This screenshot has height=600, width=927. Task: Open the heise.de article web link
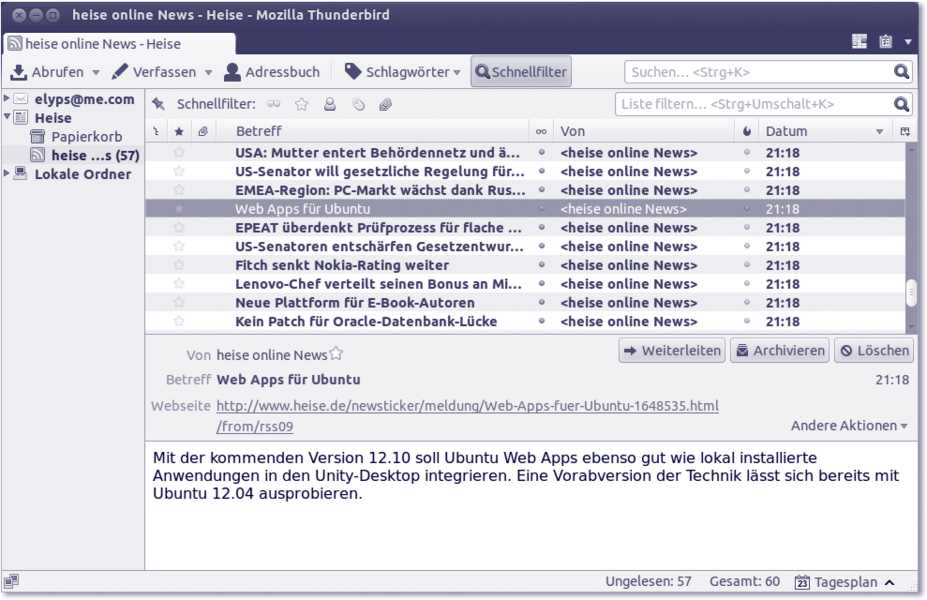pyautogui.click(x=467, y=406)
